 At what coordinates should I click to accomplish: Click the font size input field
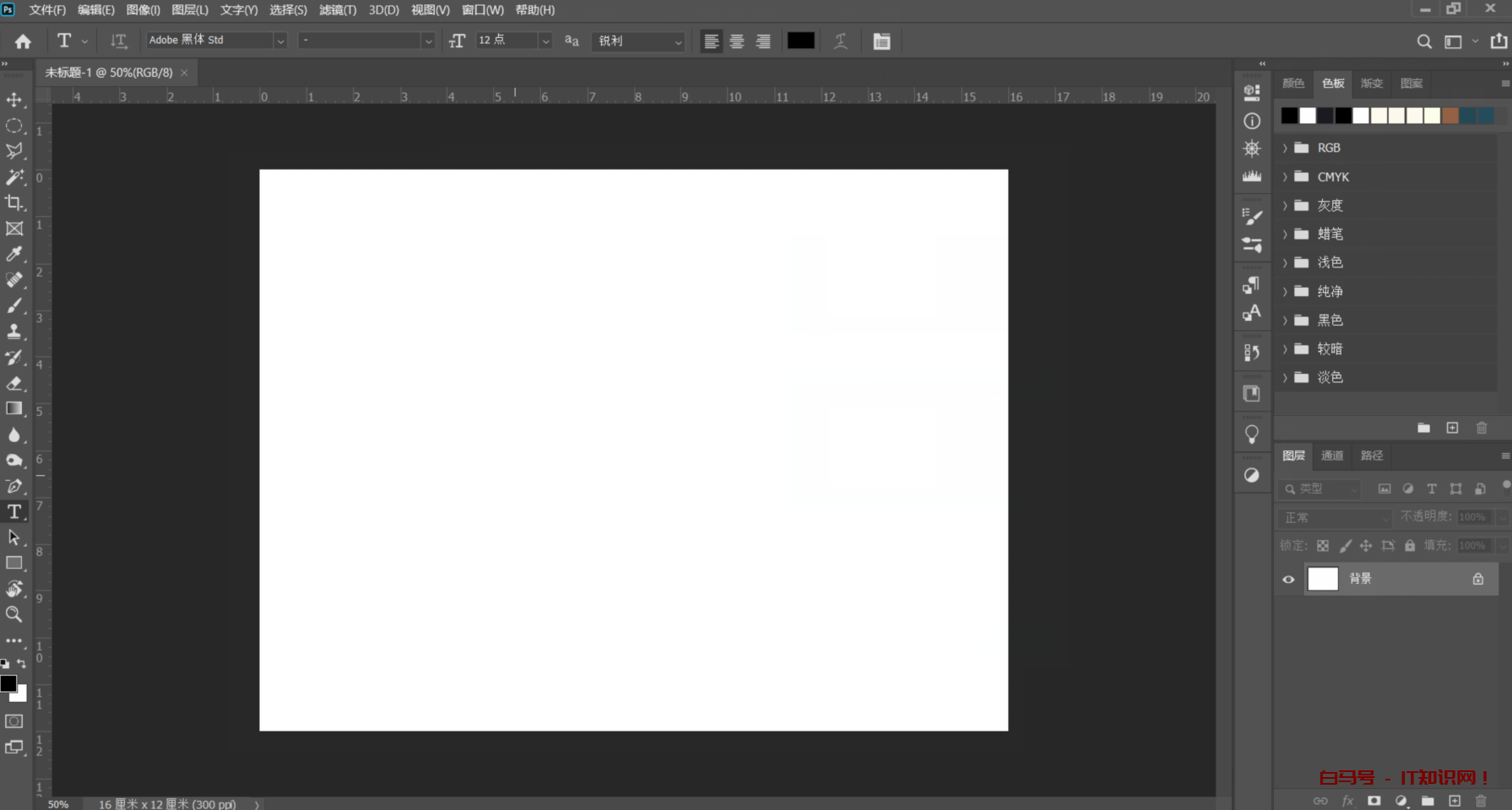[506, 40]
